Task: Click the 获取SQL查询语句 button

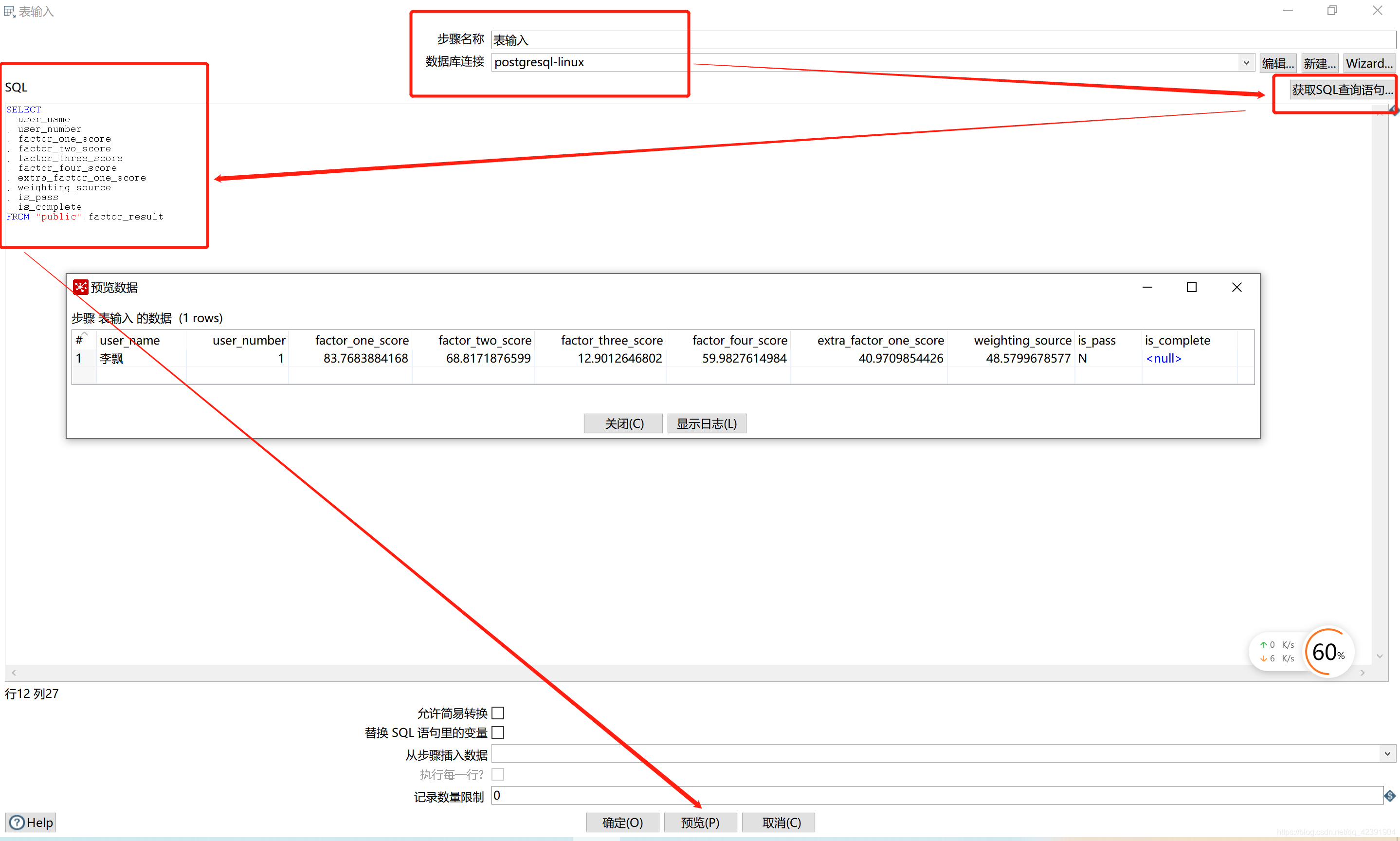Action: (x=1341, y=90)
